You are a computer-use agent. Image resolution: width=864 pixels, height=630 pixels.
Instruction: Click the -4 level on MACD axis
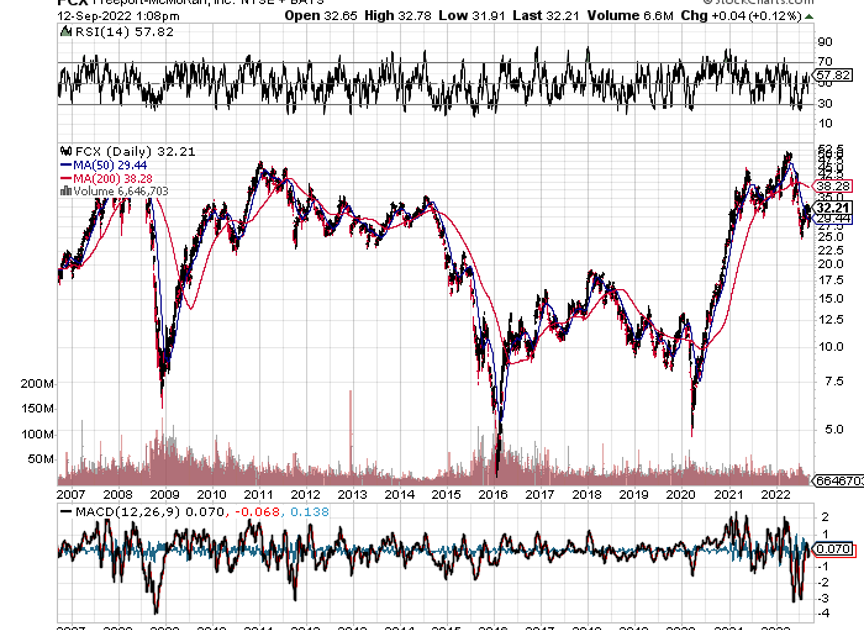pos(823,613)
